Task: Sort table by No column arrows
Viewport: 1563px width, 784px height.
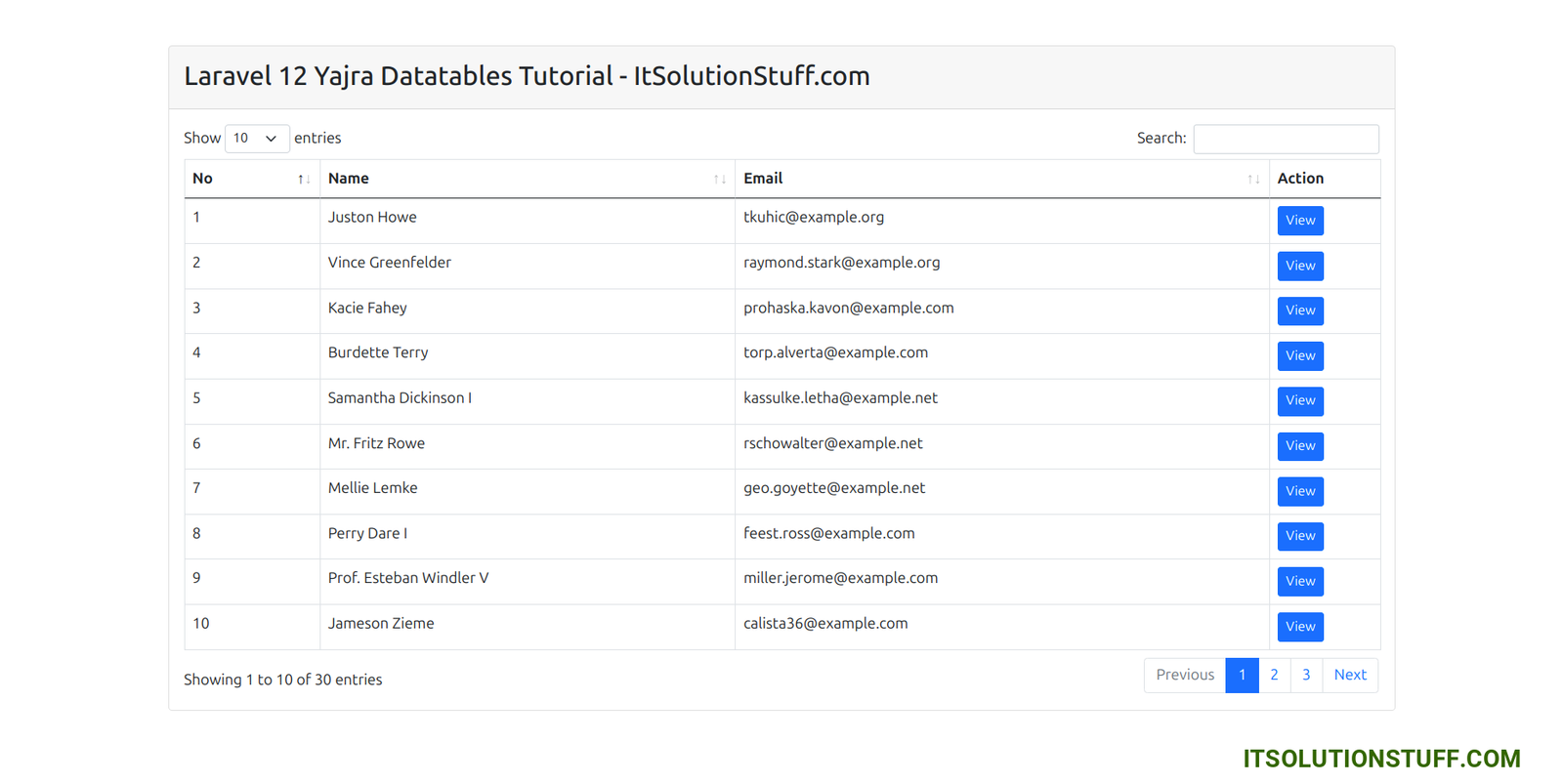Action: [304, 179]
